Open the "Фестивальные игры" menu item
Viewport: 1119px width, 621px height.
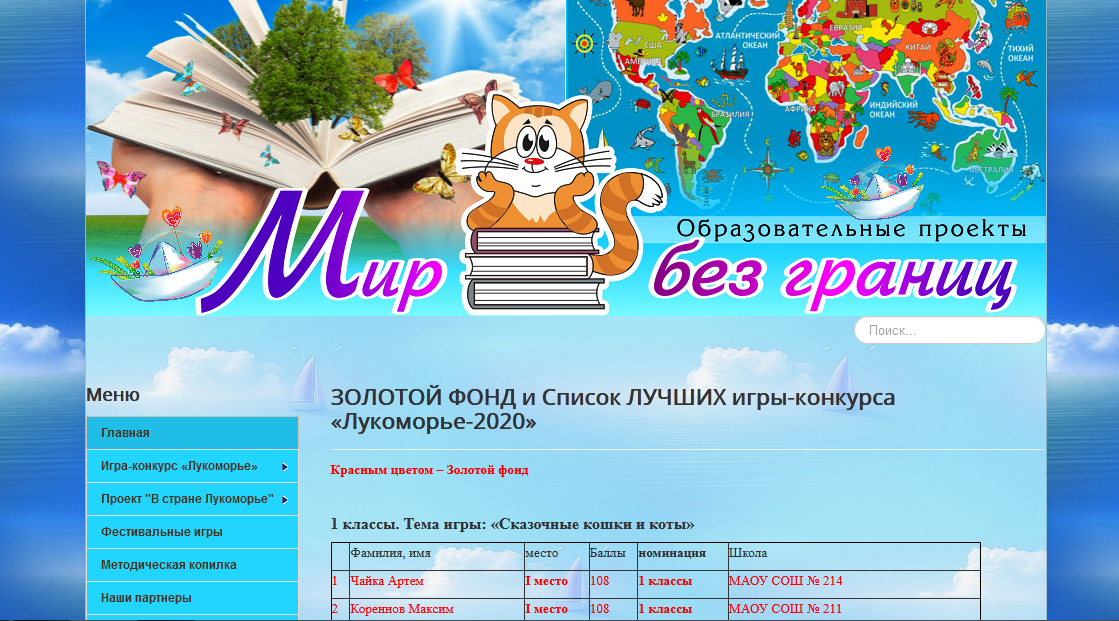coord(162,532)
